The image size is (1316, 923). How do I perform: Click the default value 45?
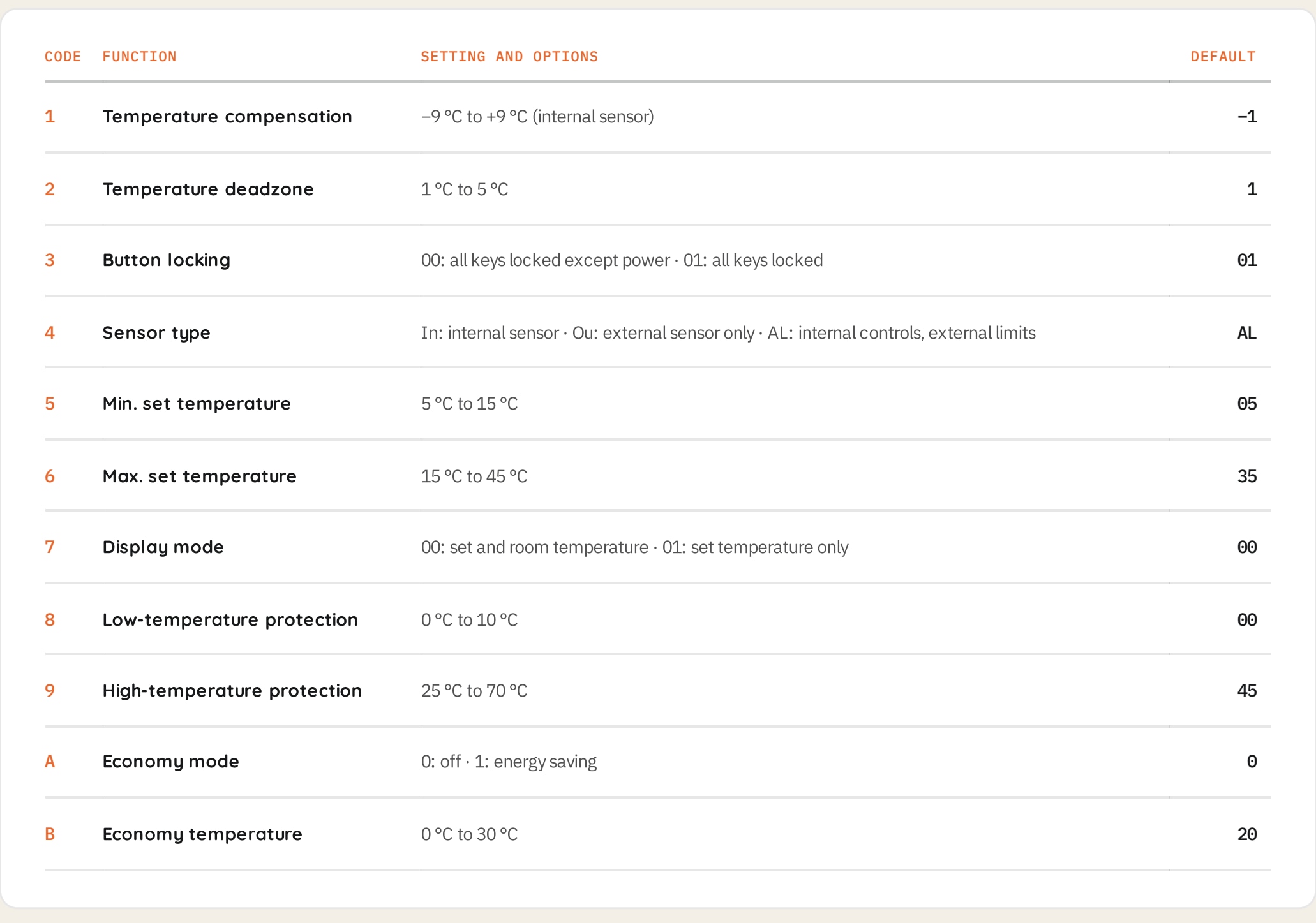tap(1247, 691)
